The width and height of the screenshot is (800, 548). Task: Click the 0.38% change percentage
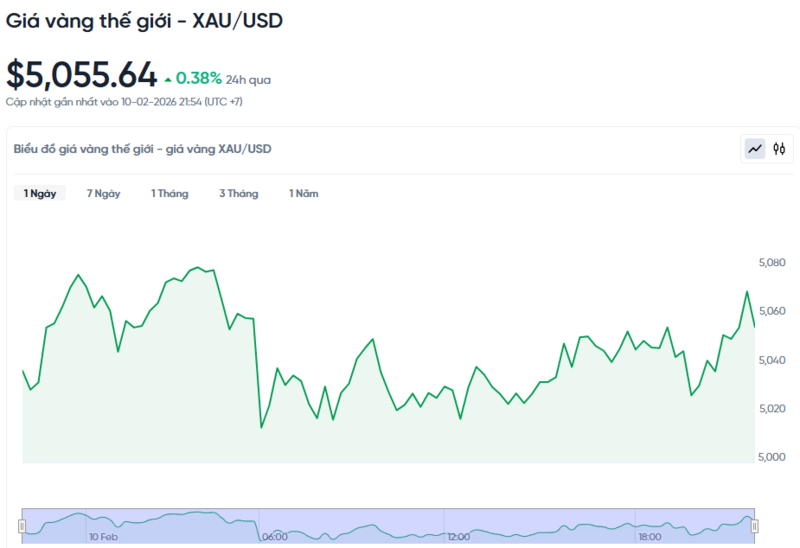(198, 78)
